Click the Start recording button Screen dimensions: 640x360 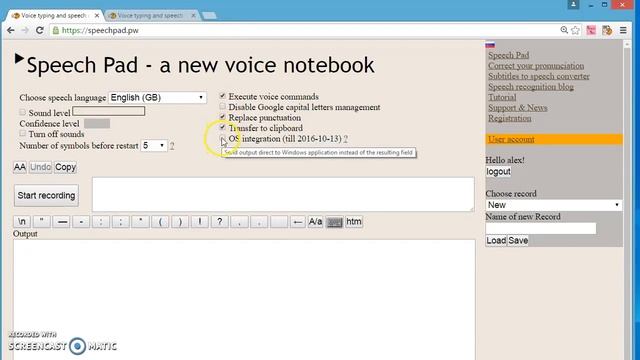46,196
